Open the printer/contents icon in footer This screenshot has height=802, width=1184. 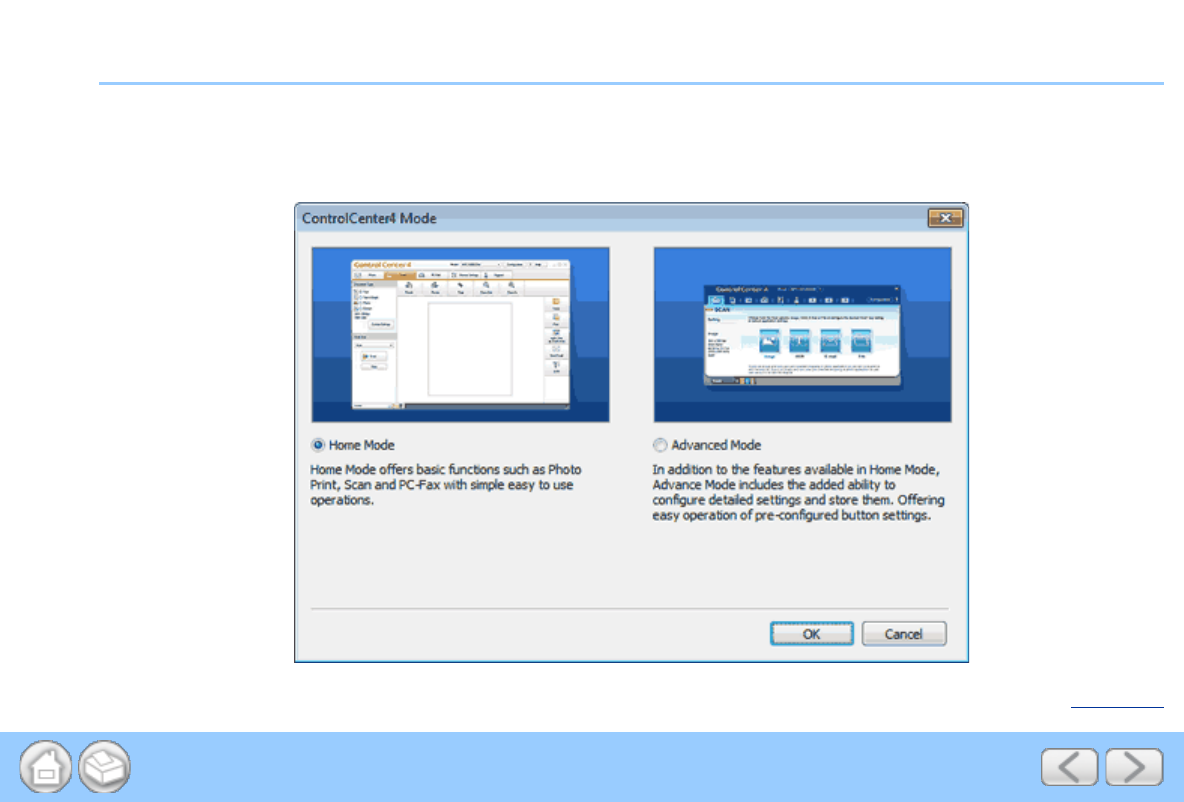click(x=104, y=767)
